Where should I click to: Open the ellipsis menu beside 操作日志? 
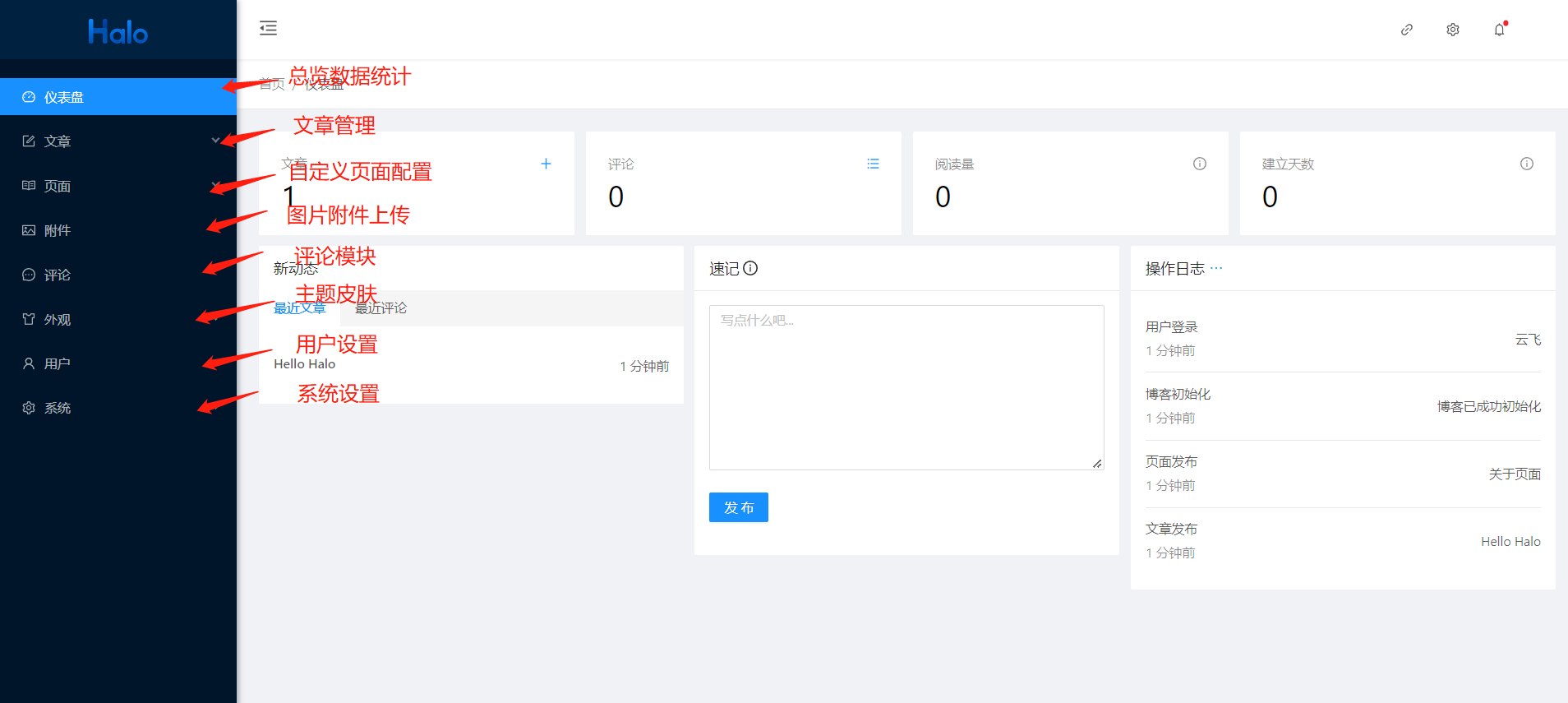[1216, 268]
